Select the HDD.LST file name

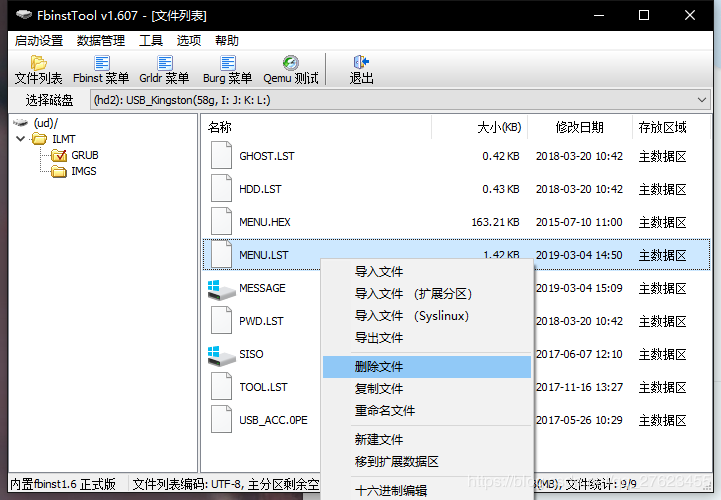pyautogui.click(x=260, y=189)
